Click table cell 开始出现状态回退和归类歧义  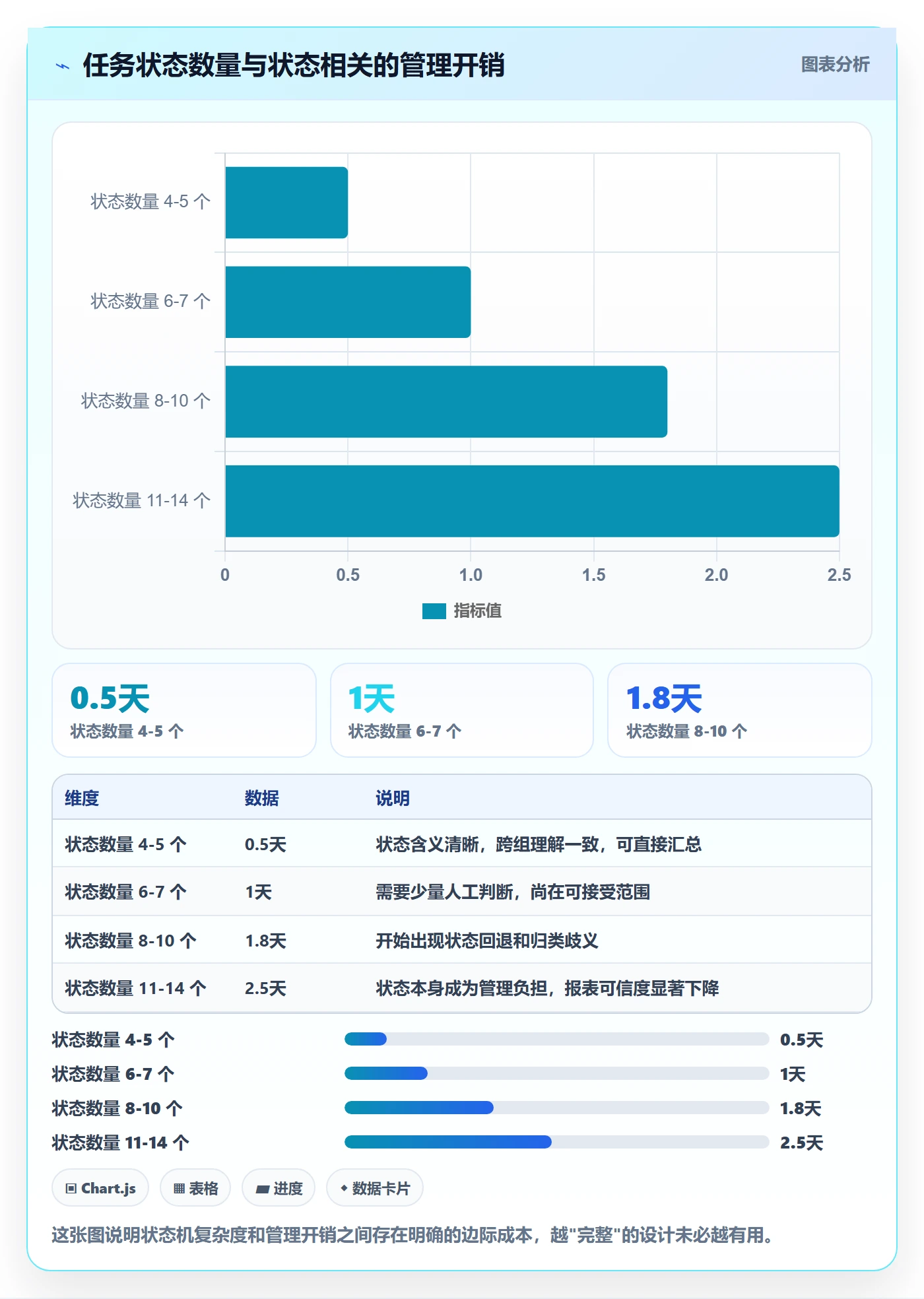coord(487,941)
